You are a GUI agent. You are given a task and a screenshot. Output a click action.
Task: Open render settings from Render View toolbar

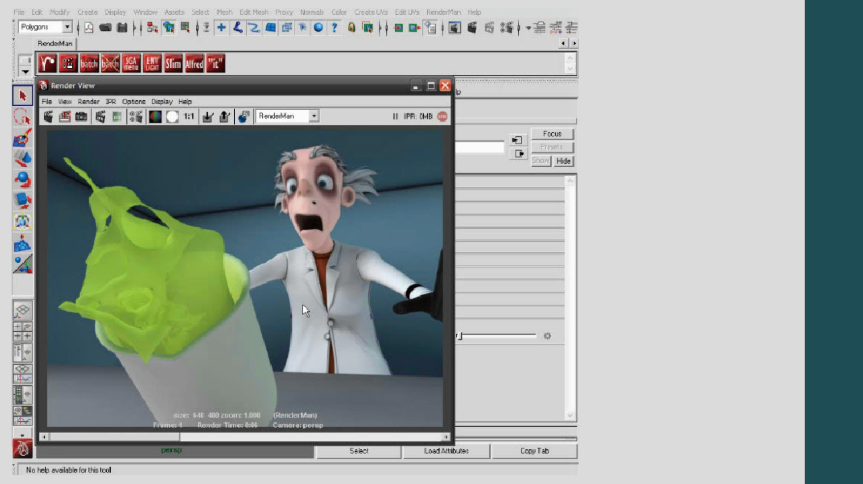(135, 116)
